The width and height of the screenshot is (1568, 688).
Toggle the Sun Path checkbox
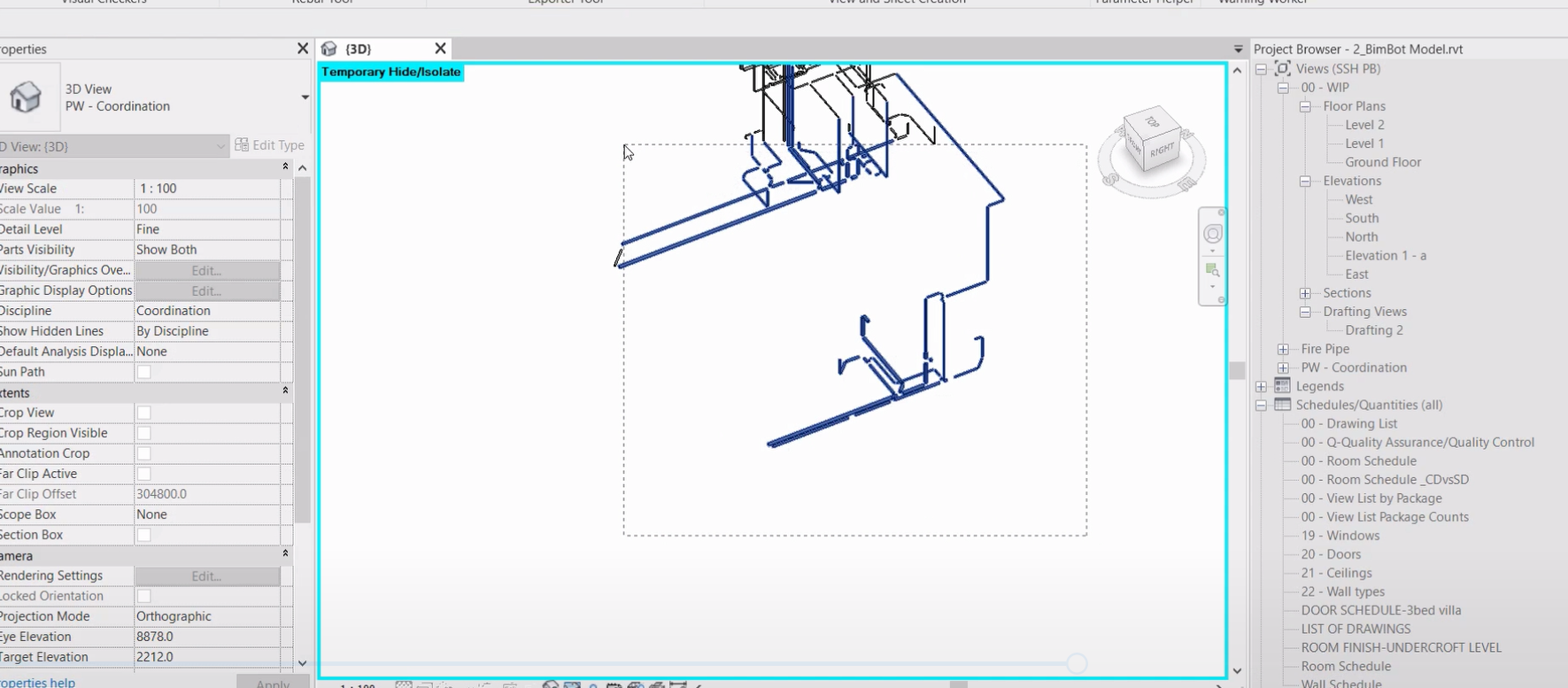pyautogui.click(x=143, y=372)
